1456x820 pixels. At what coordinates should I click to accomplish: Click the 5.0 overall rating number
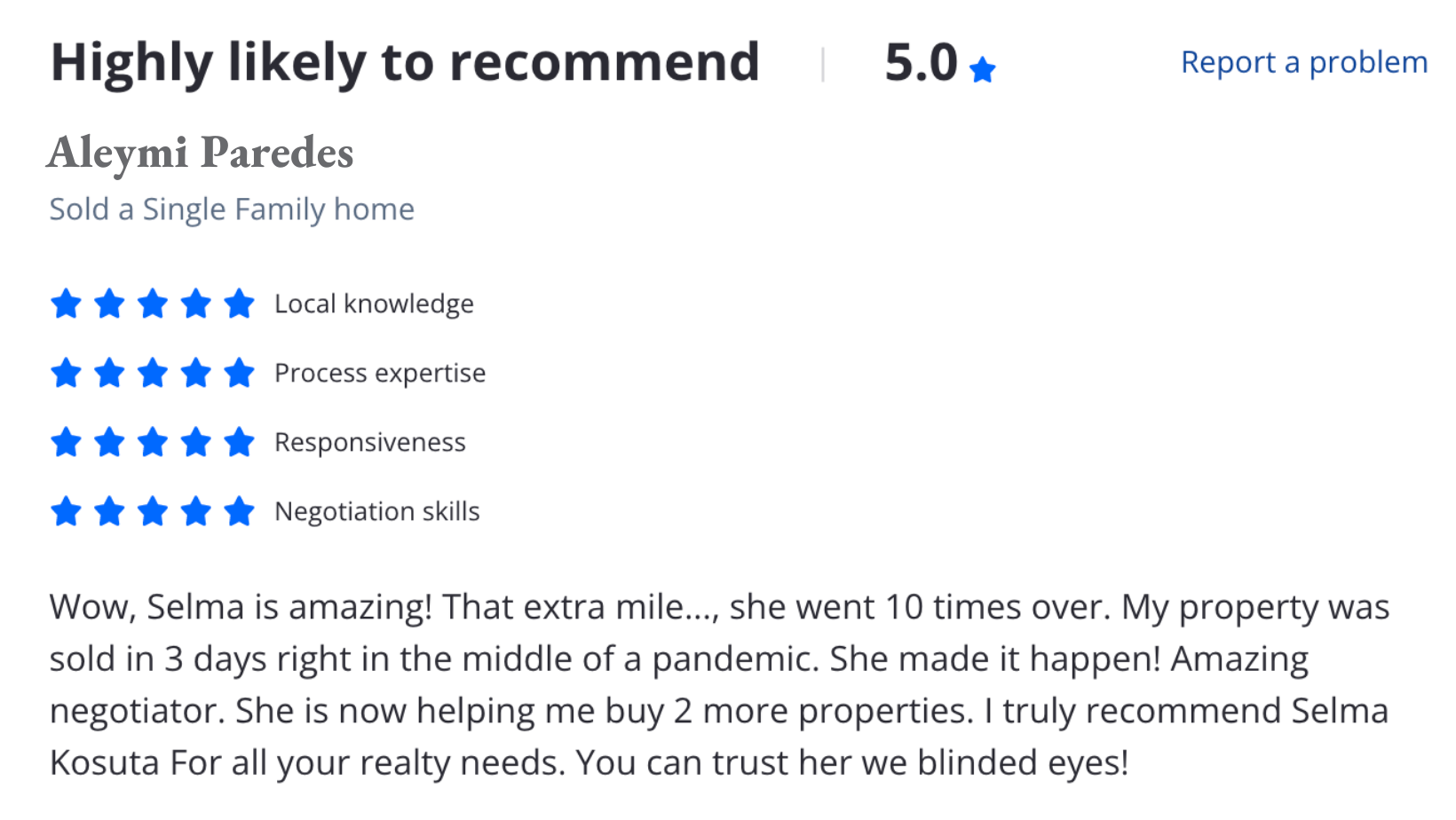point(921,63)
